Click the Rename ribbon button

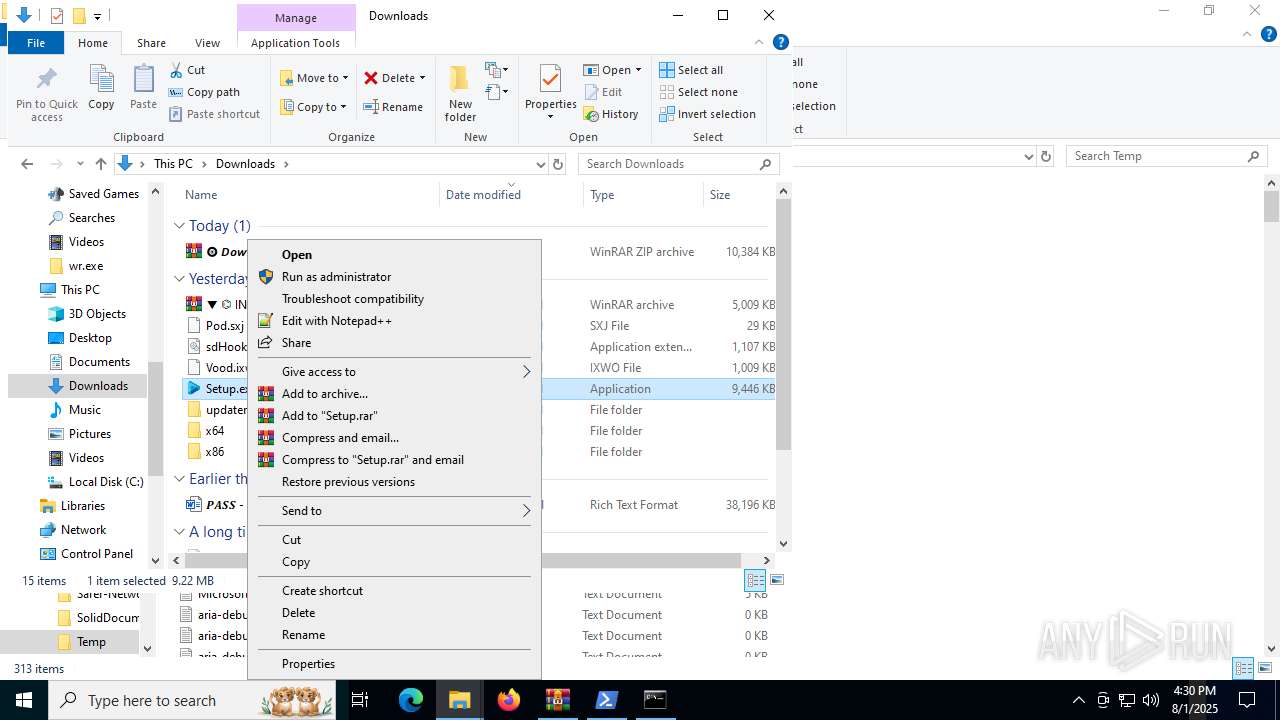(x=392, y=107)
